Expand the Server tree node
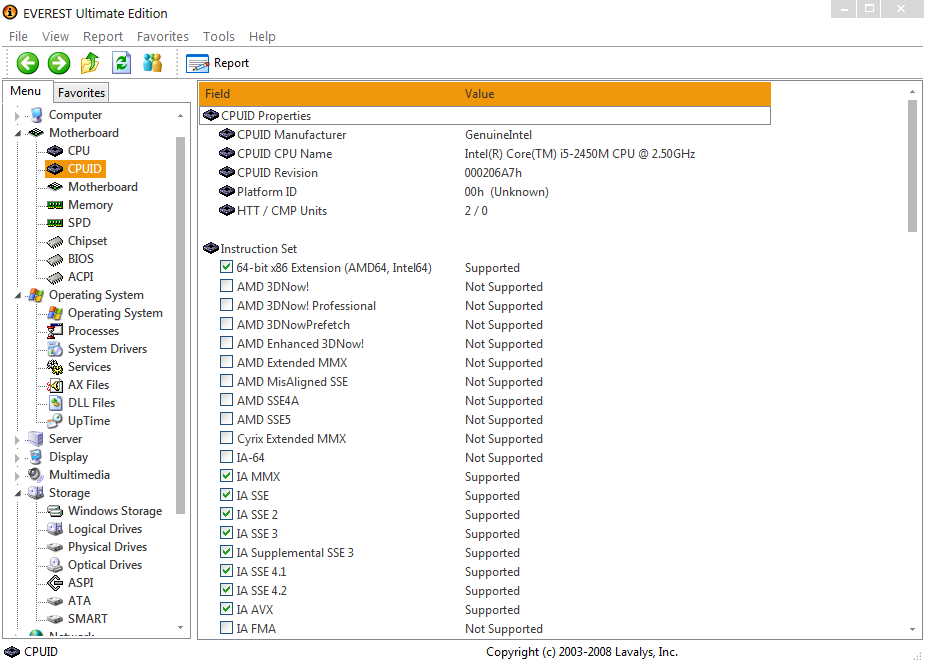This screenshot has width=928, height=667. coord(17,440)
